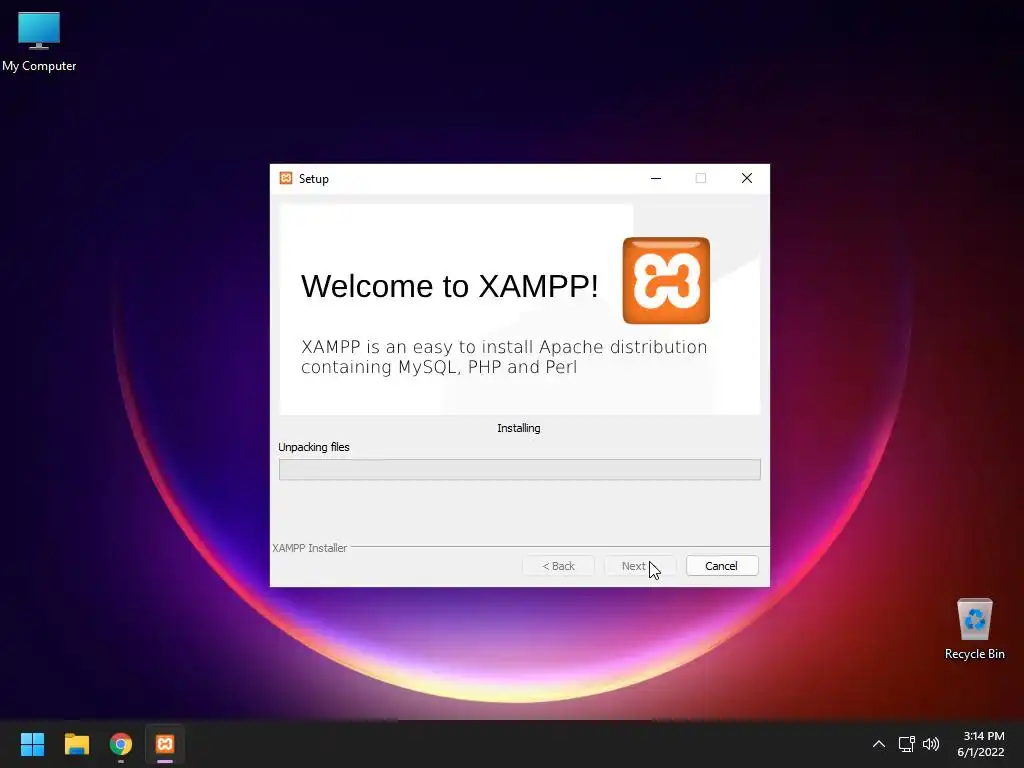Click the Installing status text
Viewport: 1024px width, 768px height.
(x=519, y=428)
